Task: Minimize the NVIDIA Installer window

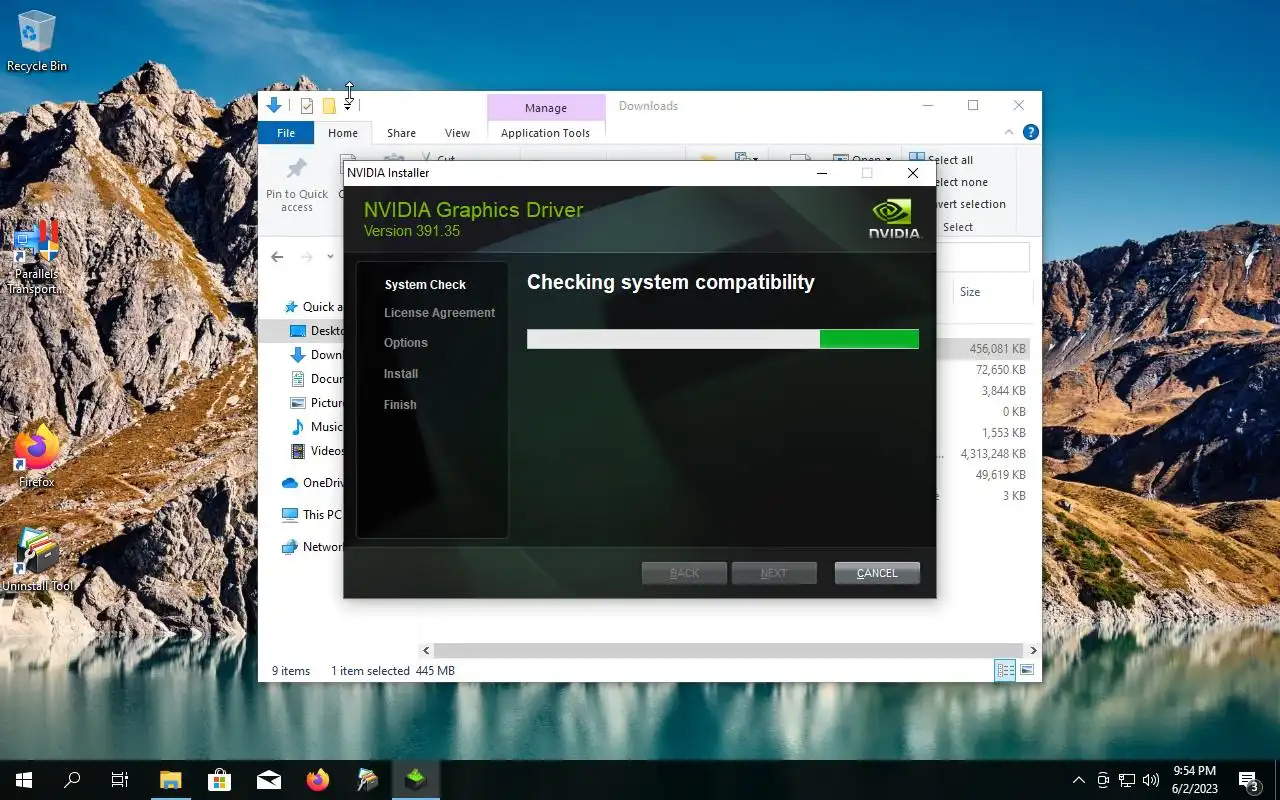Action: [x=822, y=173]
